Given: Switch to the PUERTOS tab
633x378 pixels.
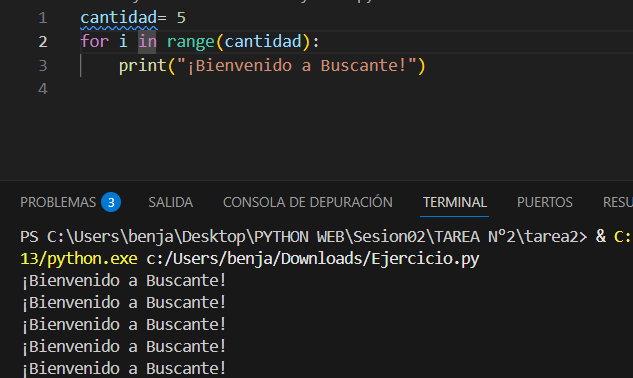Looking at the screenshot, I should pos(545,202).
